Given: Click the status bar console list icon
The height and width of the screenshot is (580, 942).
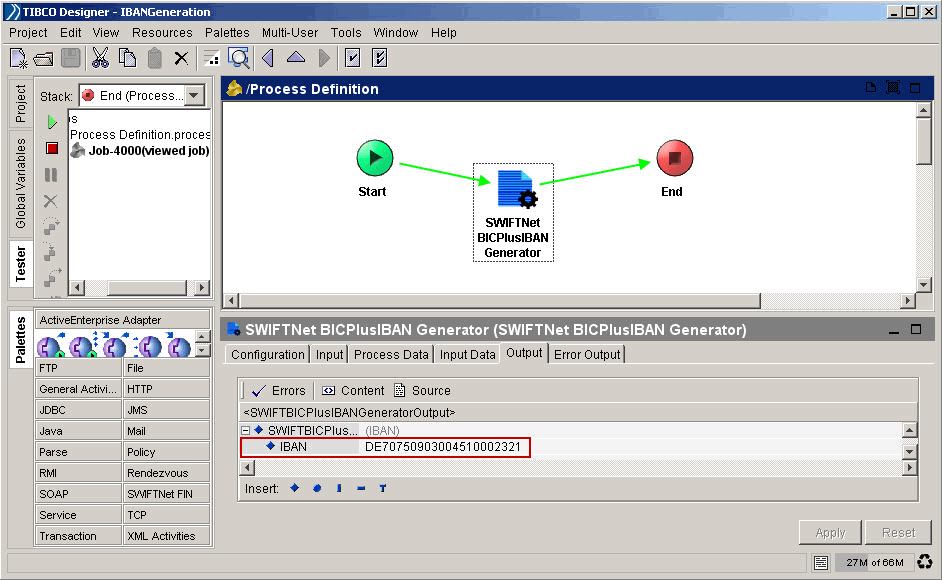Looking at the screenshot, I should coord(821,563).
